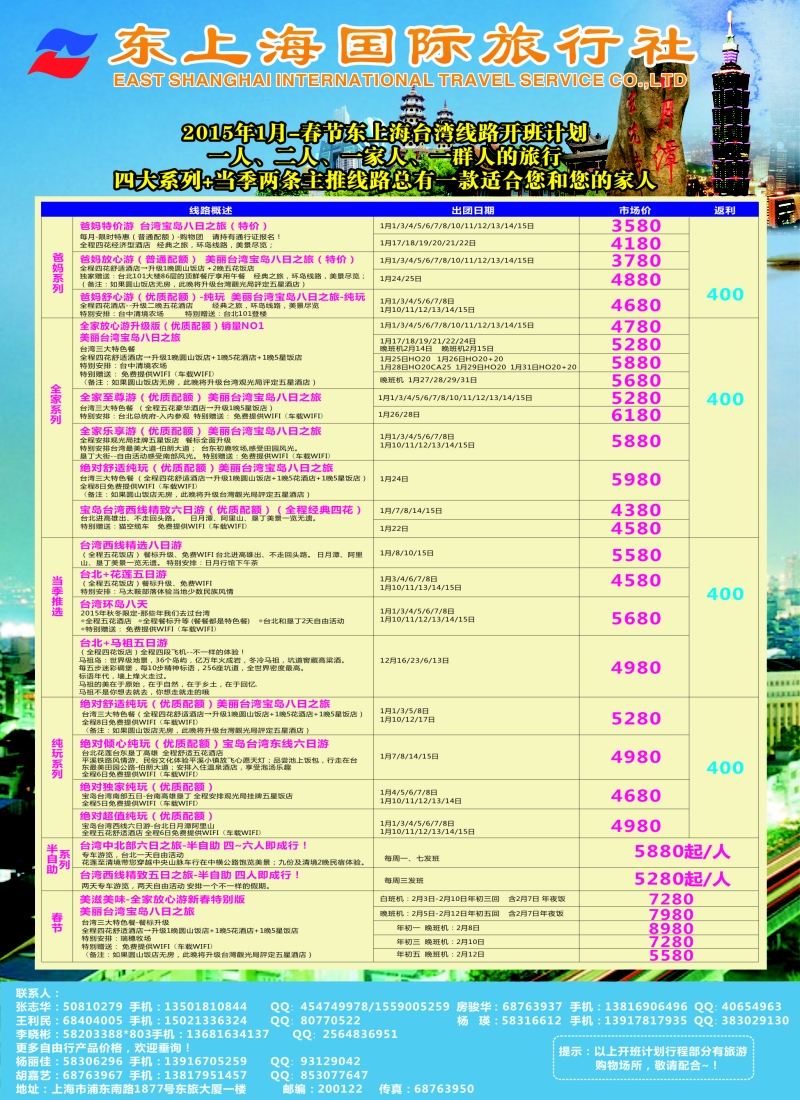Click the 联系人 heading

(38, 993)
